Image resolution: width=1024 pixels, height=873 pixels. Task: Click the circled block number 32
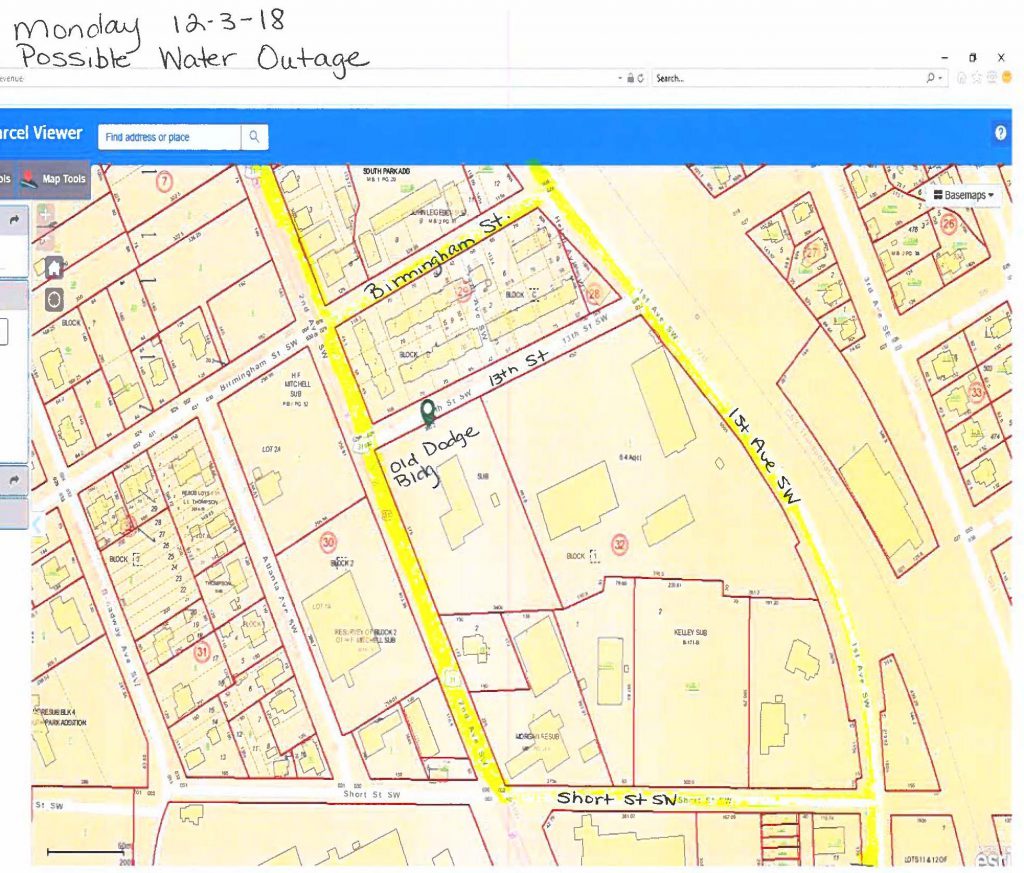(620, 544)
